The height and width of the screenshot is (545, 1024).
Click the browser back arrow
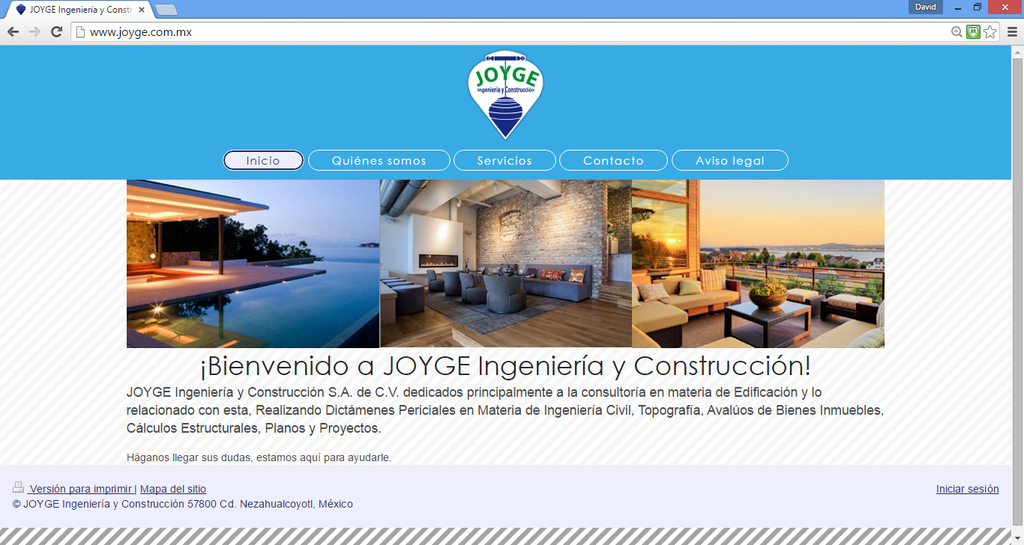click(13, 32)
